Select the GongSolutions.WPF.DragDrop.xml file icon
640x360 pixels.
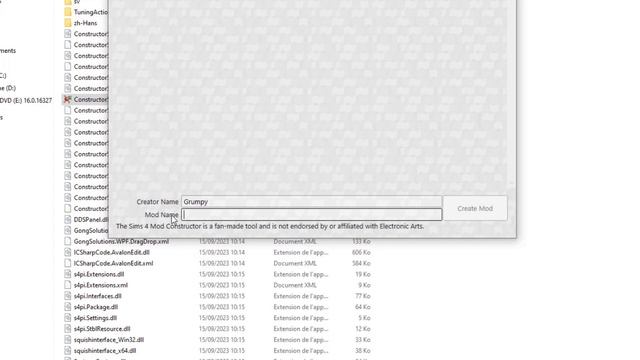68,241
